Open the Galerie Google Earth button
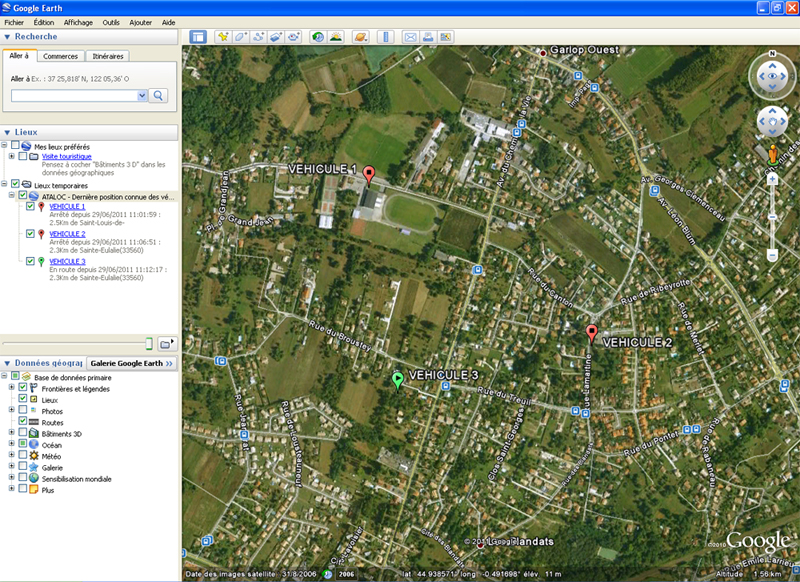The image size is (800, 582). click(x=132, y=363)
